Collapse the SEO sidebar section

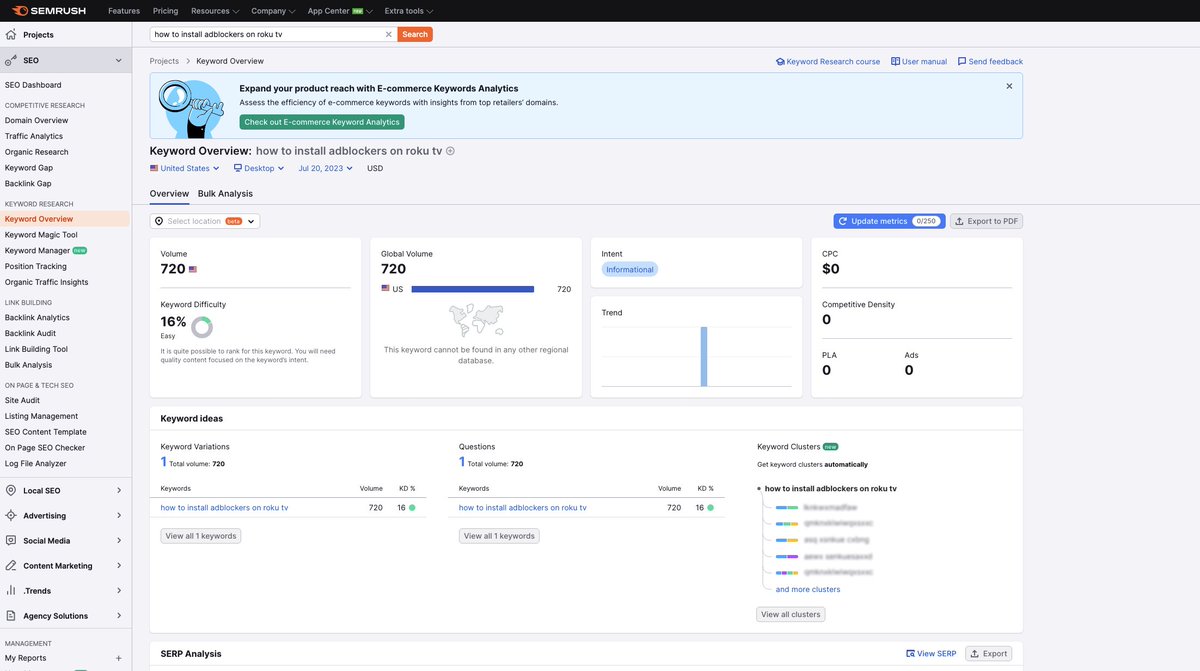pos(118,61)
